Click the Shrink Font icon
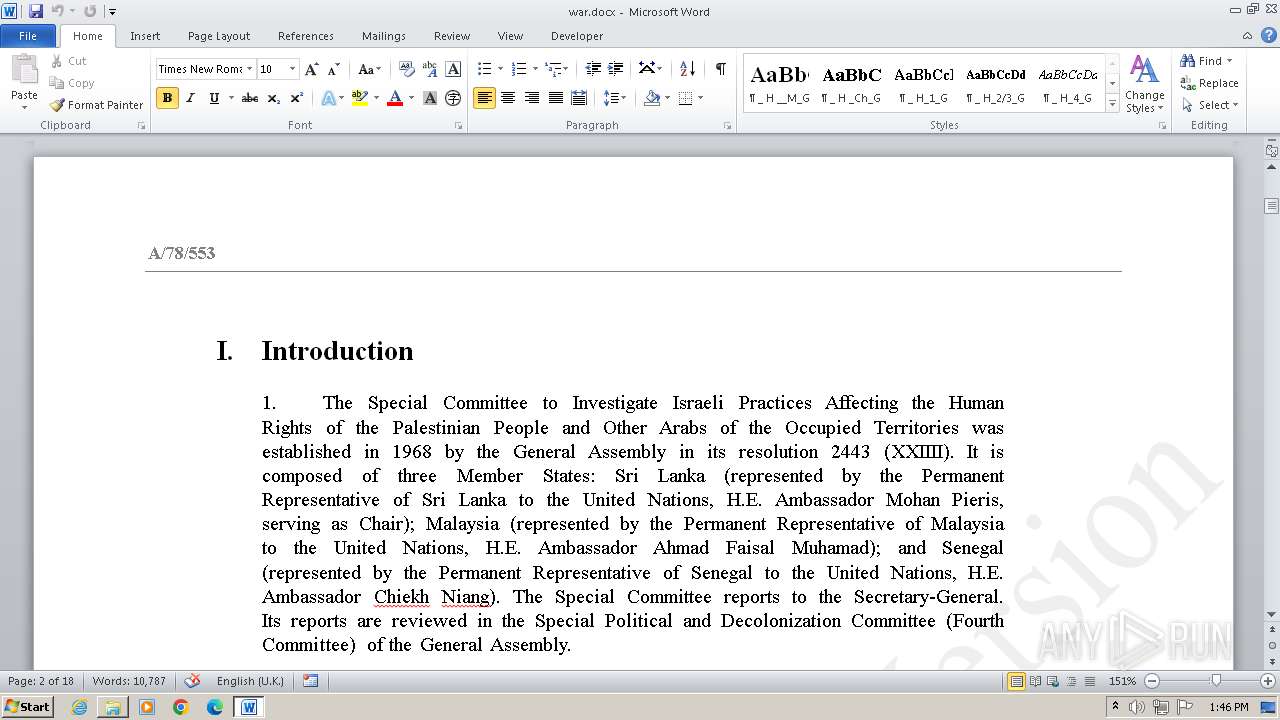Image resolution: width=1280 pixels, height=720 pixels. (334, 69)
